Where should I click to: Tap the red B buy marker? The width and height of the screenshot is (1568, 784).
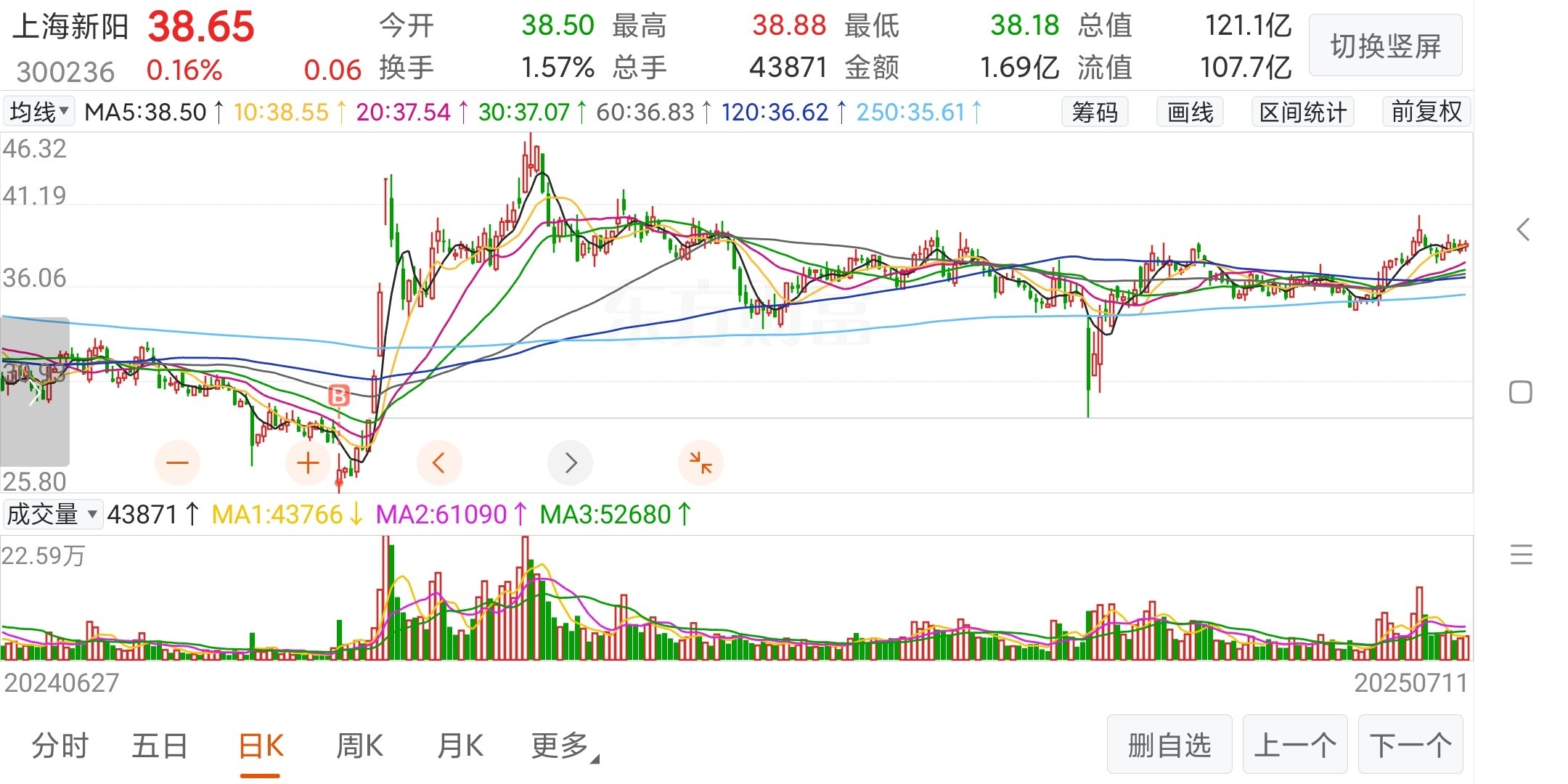pyautogui.click(x=339, y=396)
